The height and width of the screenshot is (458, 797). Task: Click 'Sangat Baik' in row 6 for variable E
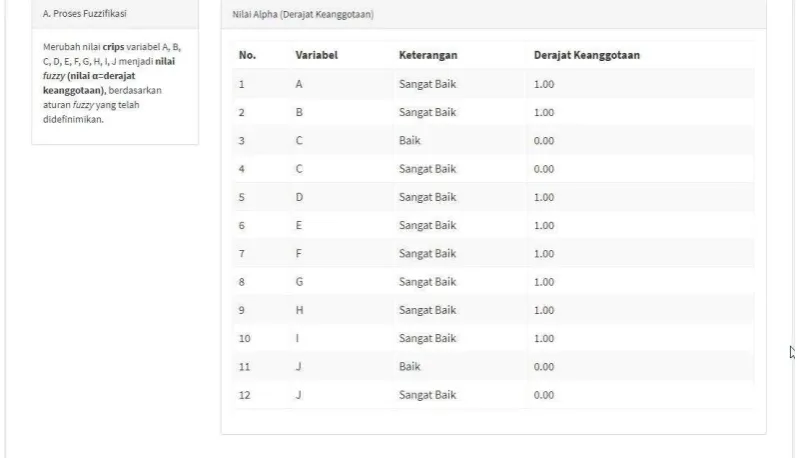coord(427,225)
